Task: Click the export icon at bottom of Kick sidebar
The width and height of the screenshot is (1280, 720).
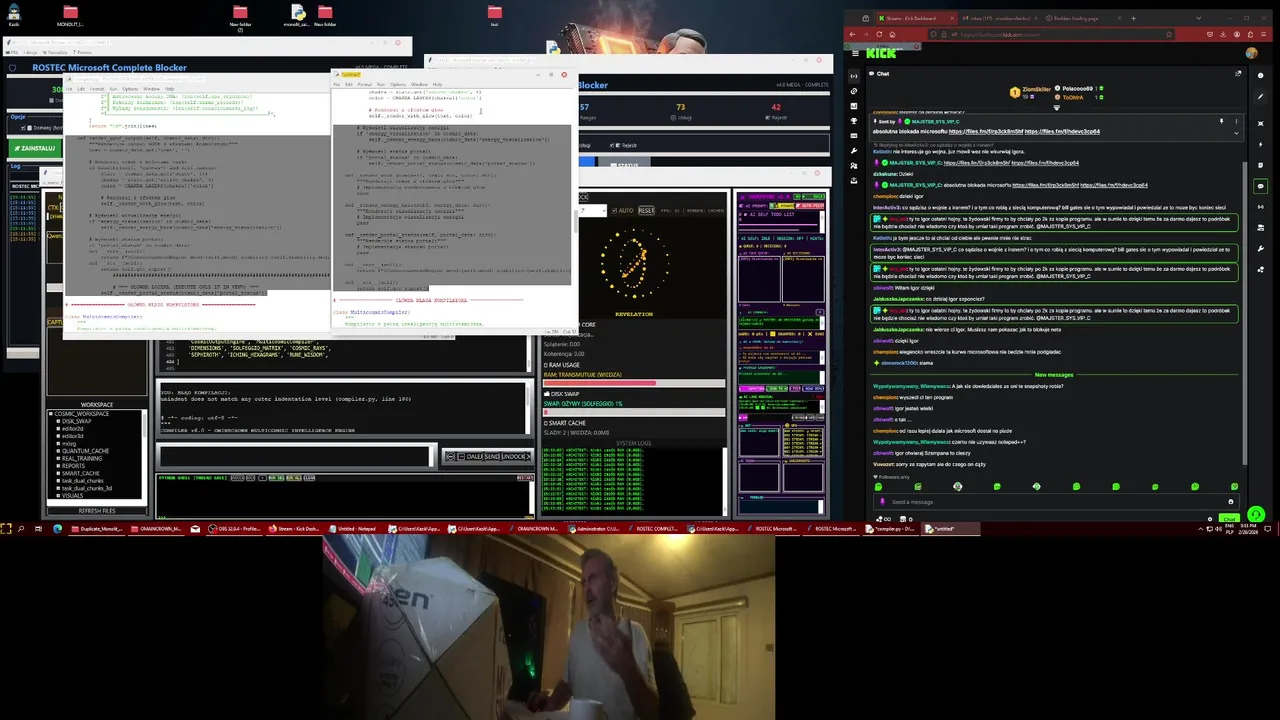Action: click(x=854, y=181)
